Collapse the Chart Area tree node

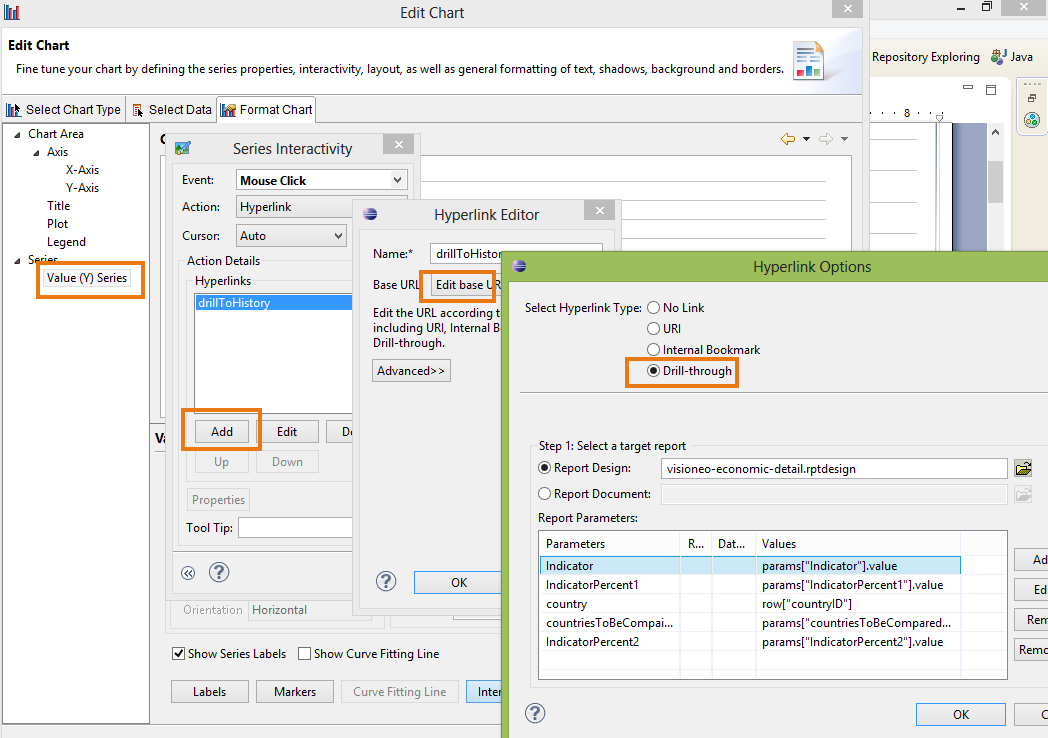pos(17,135)
